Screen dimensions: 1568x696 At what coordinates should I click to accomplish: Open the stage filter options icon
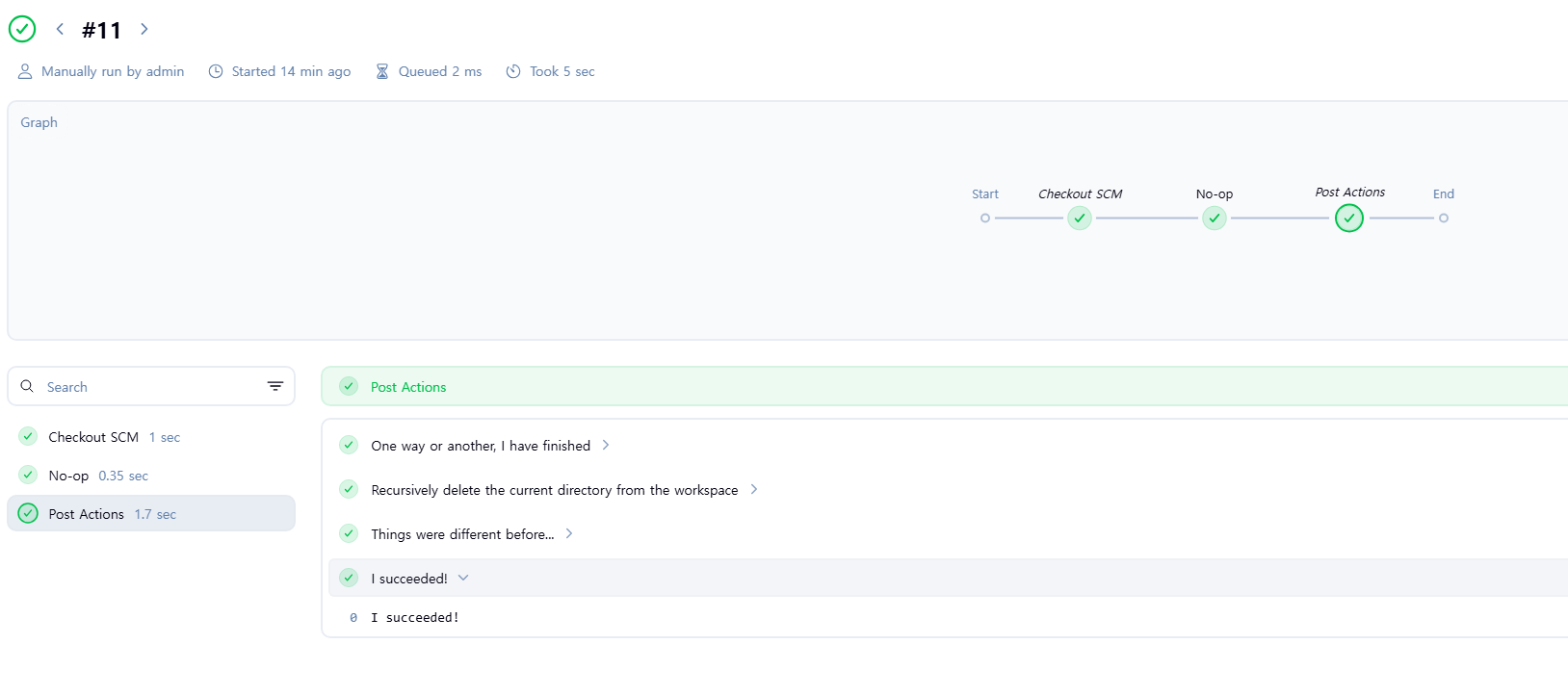tap(275, 386)
